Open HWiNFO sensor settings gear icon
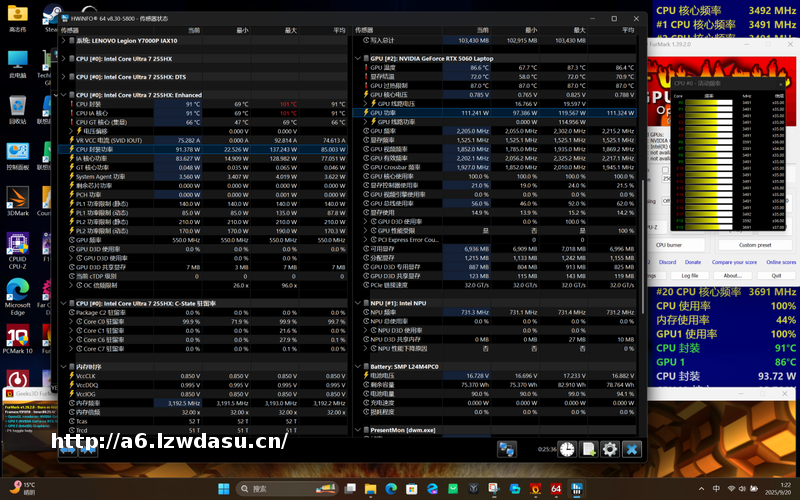 (x=610, y=450)
